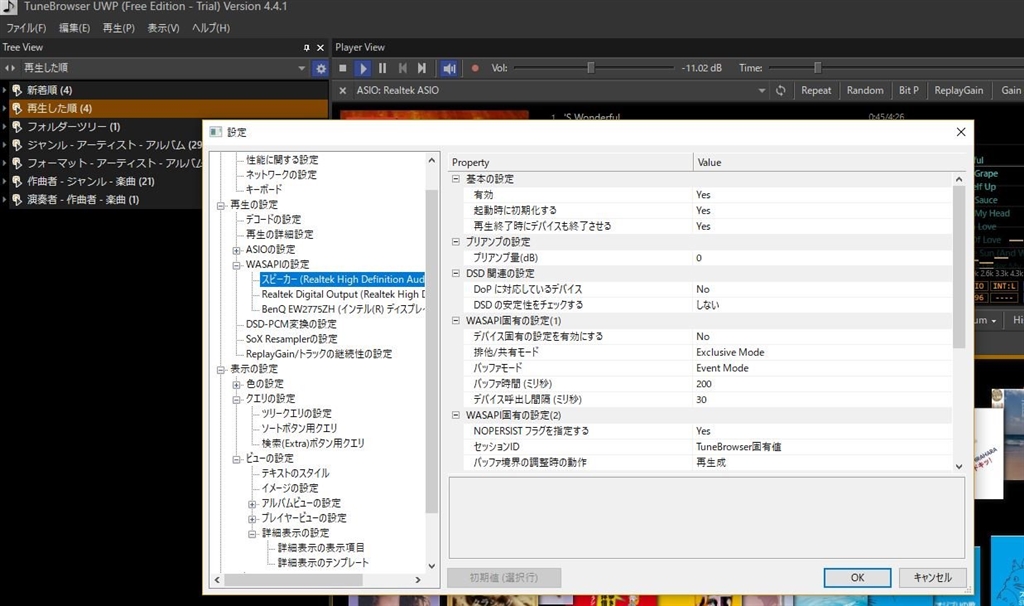Viewport: 1024px width, 606px height.
Task: Click the Stop playback button
Action: 343,68
